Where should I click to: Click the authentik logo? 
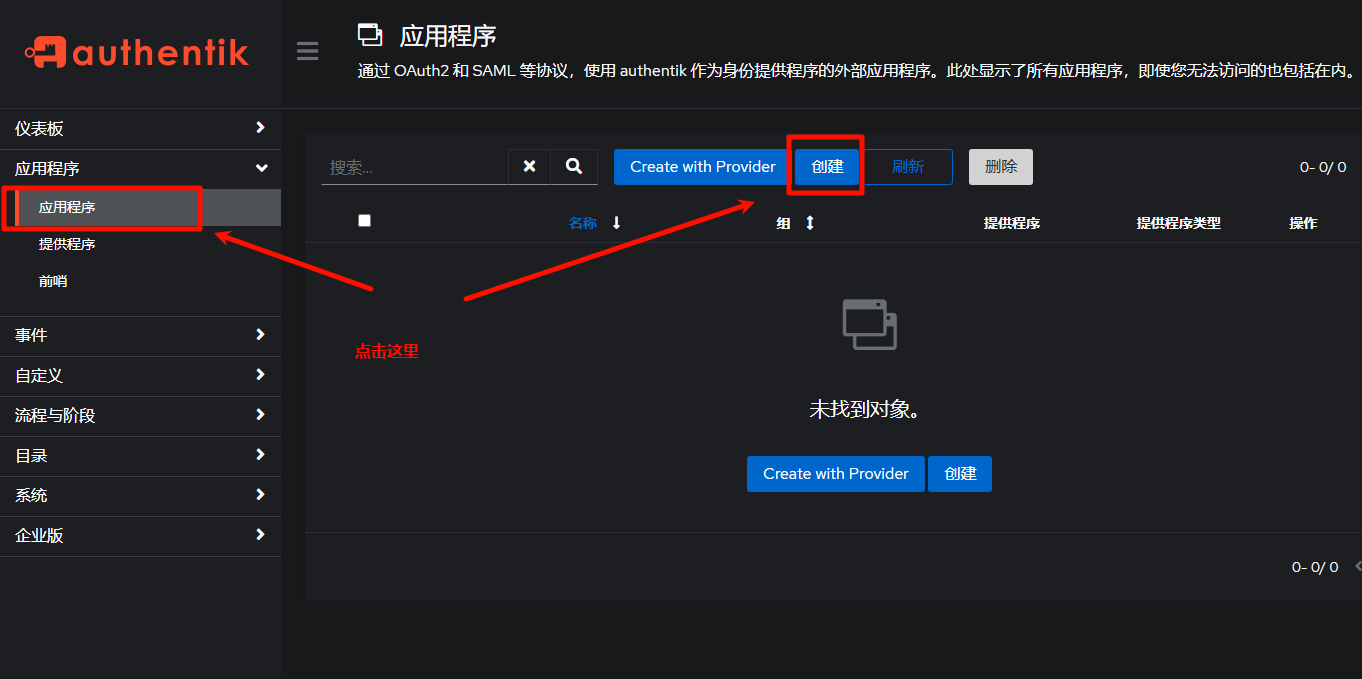point(138,52)
